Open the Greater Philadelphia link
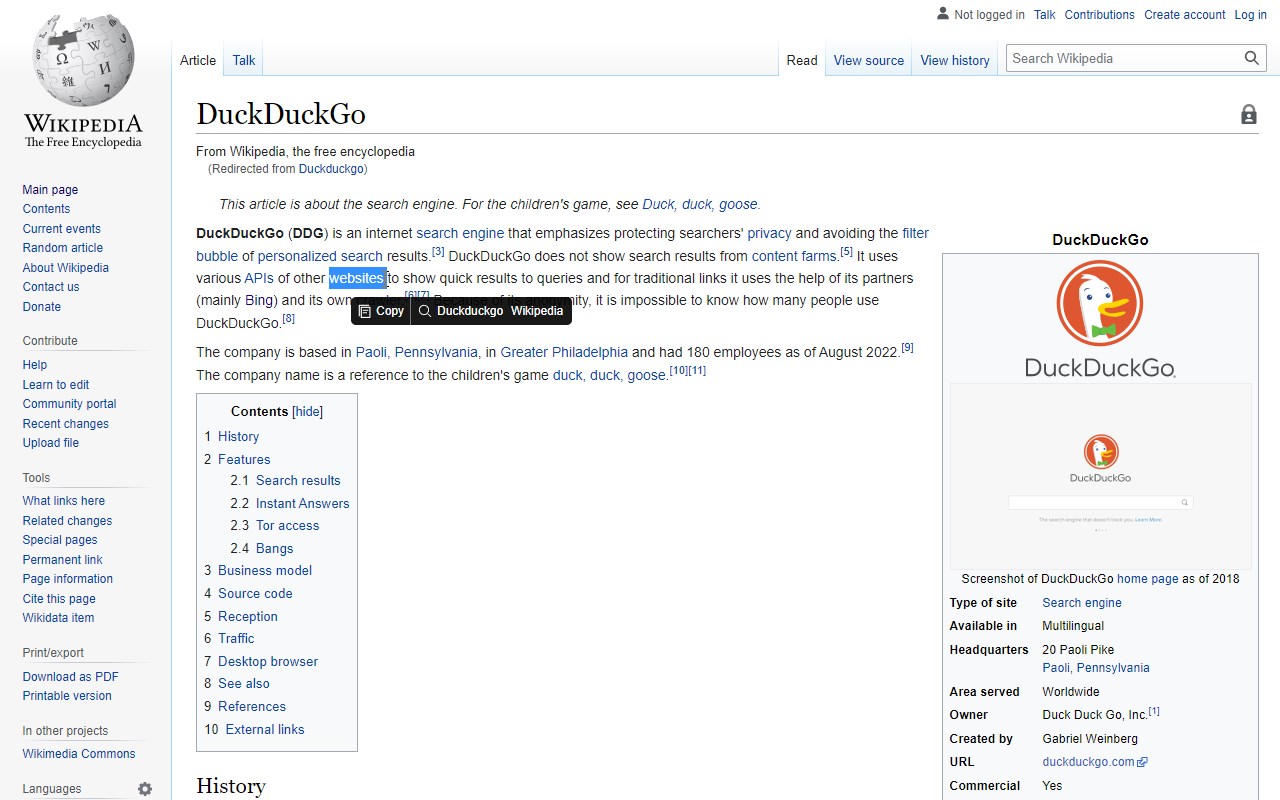The image size is (1280, 800). click(564, 352)
